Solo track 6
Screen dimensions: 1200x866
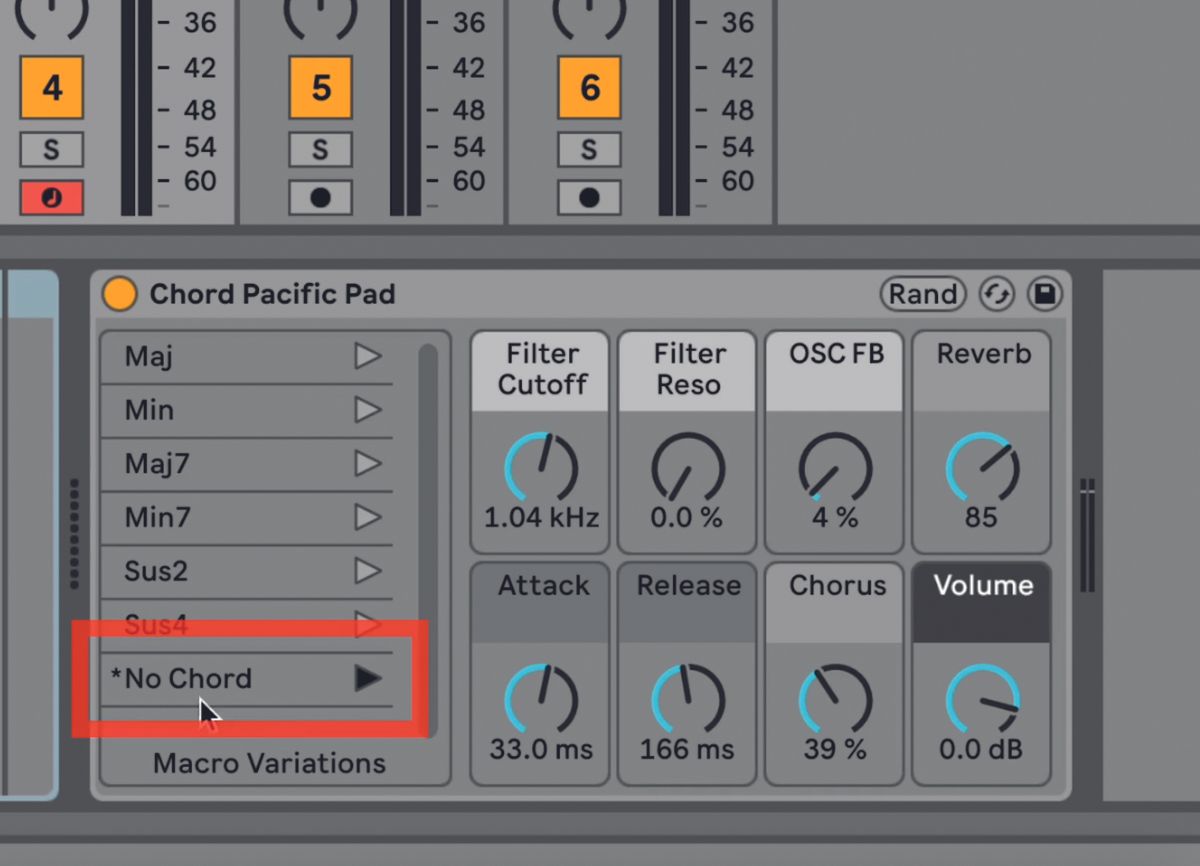pos(589,150)
